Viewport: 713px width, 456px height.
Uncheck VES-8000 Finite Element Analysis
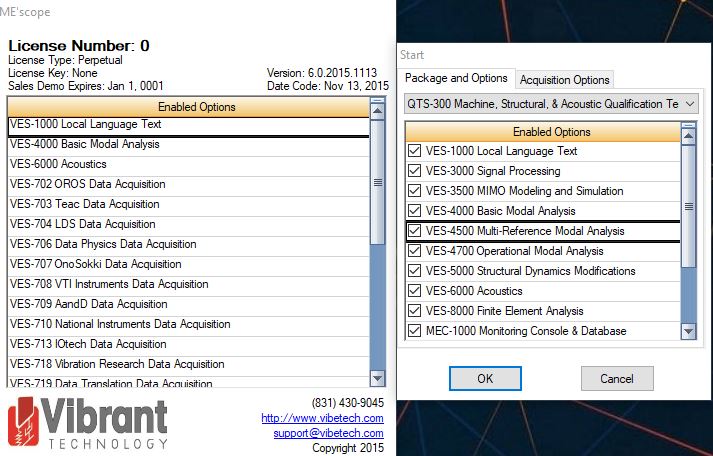pyautogui.click(x=415, y=311)
